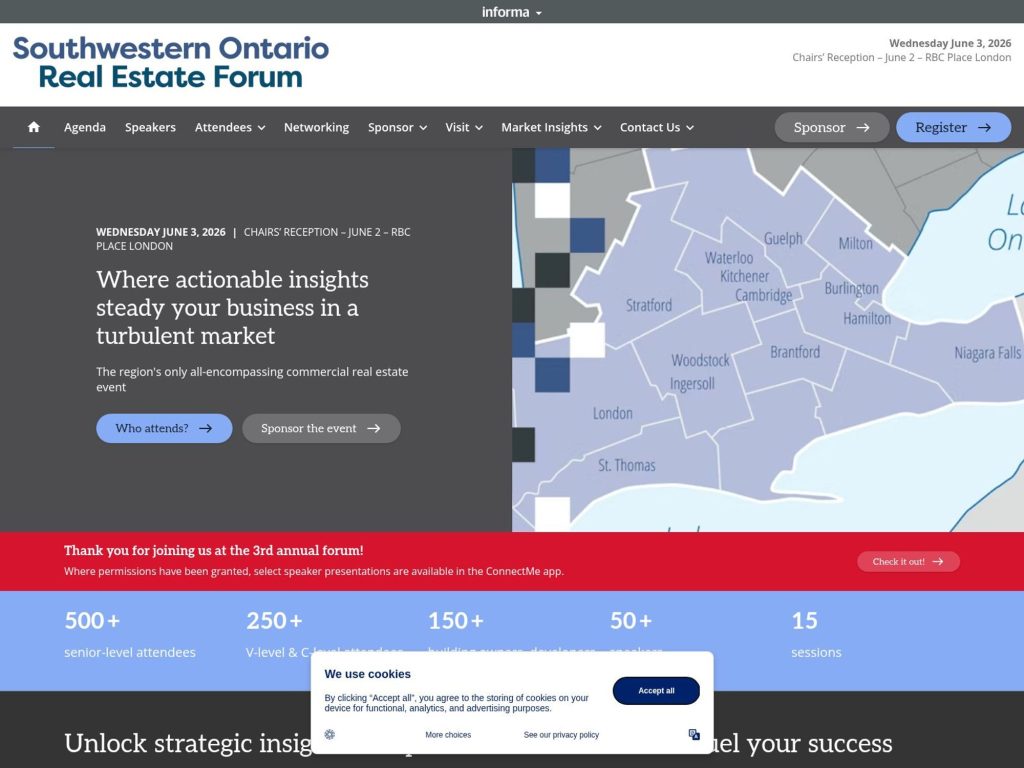1024x768 pixels.
Task: Expand the Sponsor navigation dropdown
Action: 396,127
